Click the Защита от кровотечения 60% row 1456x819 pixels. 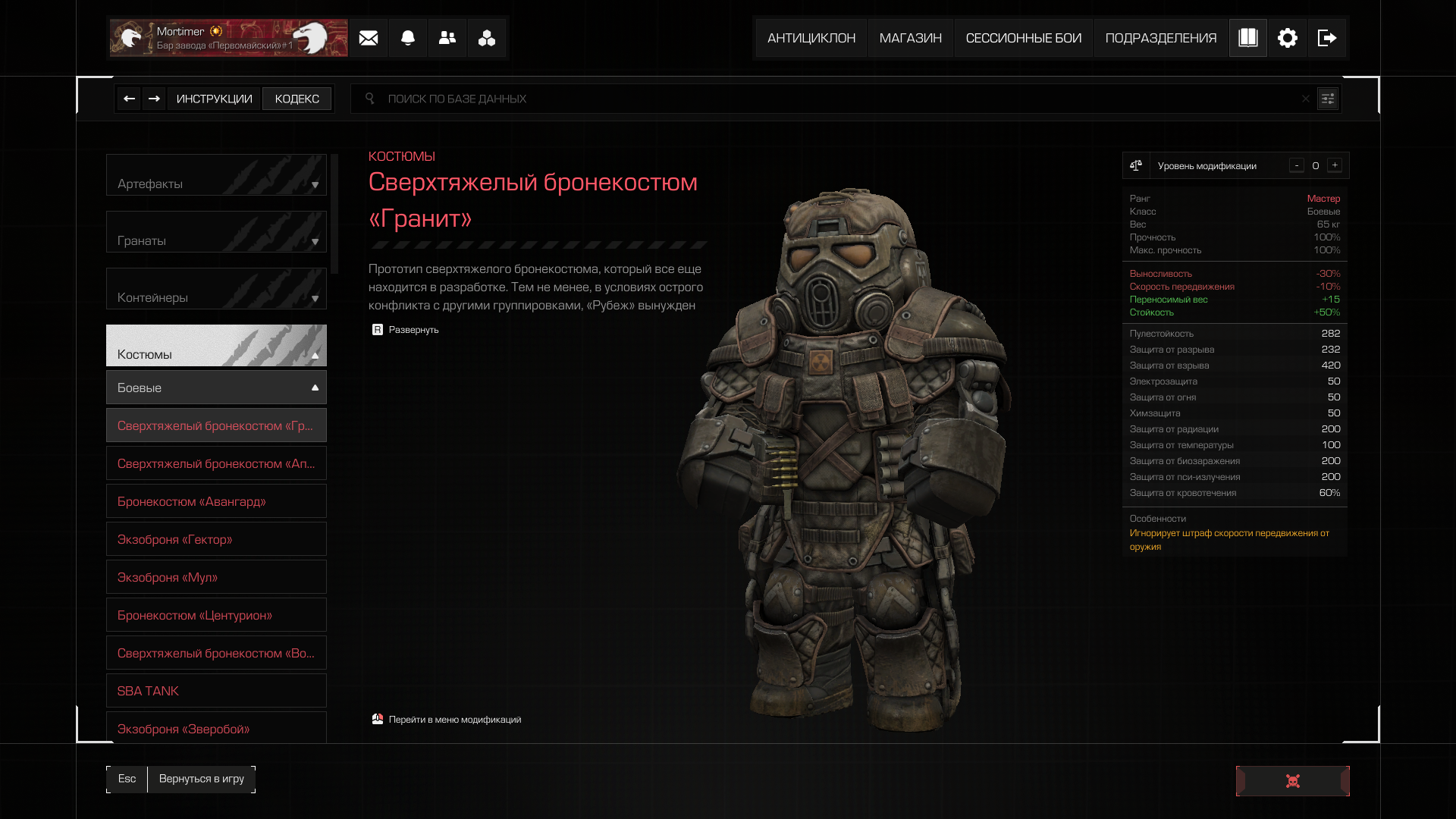pos(1235,493)
